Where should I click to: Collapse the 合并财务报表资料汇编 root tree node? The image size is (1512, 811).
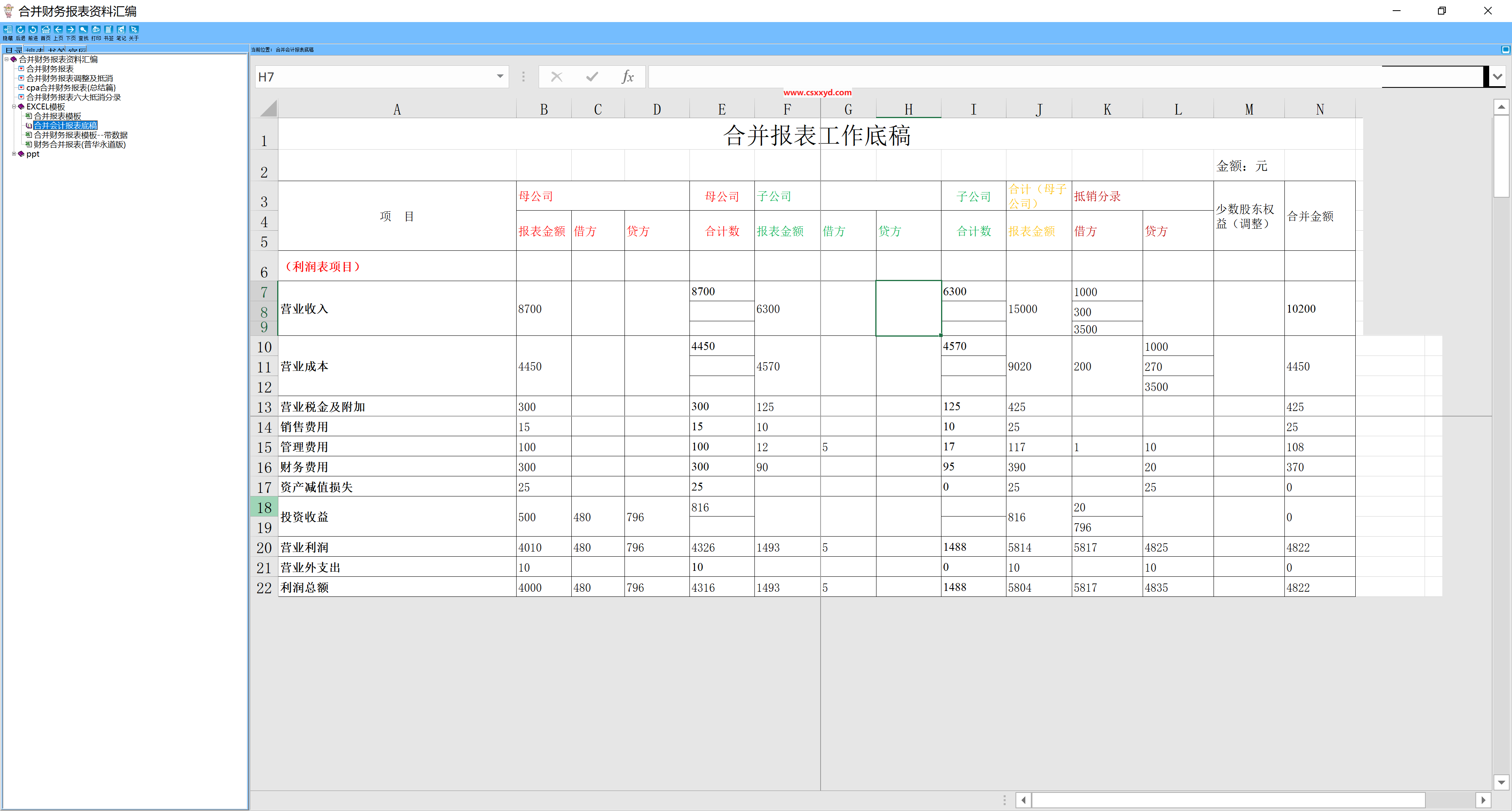(6, 59)
